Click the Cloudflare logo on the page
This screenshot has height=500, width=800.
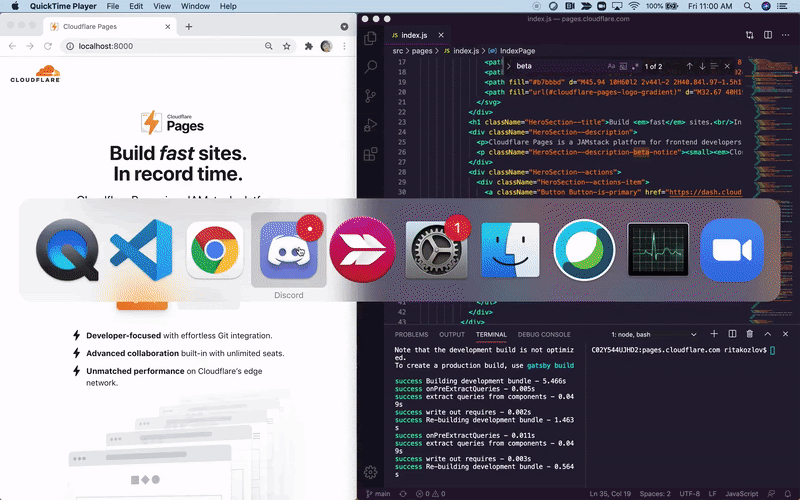click(35, 73)
